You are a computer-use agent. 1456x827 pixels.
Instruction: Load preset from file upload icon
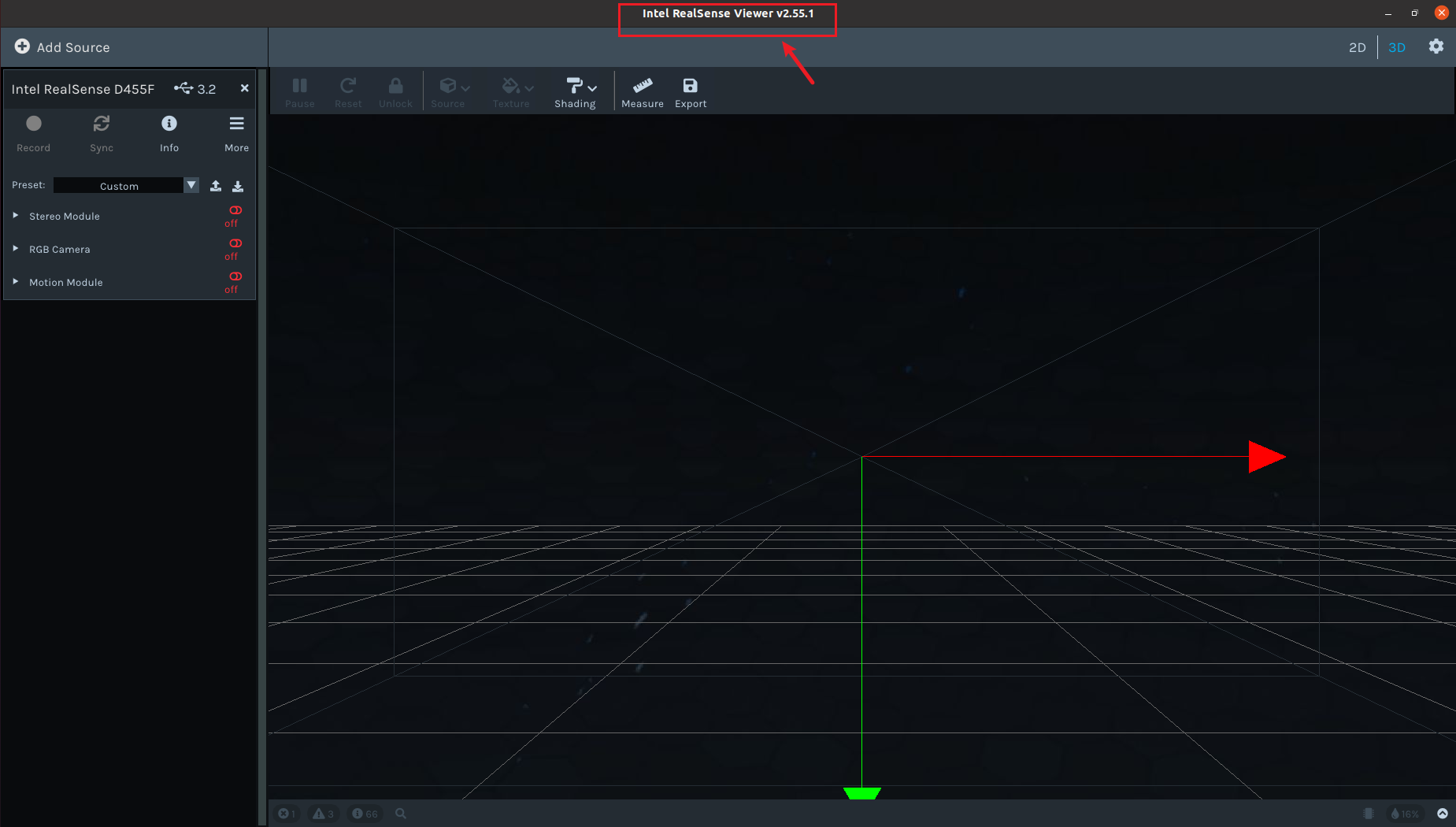216,186
